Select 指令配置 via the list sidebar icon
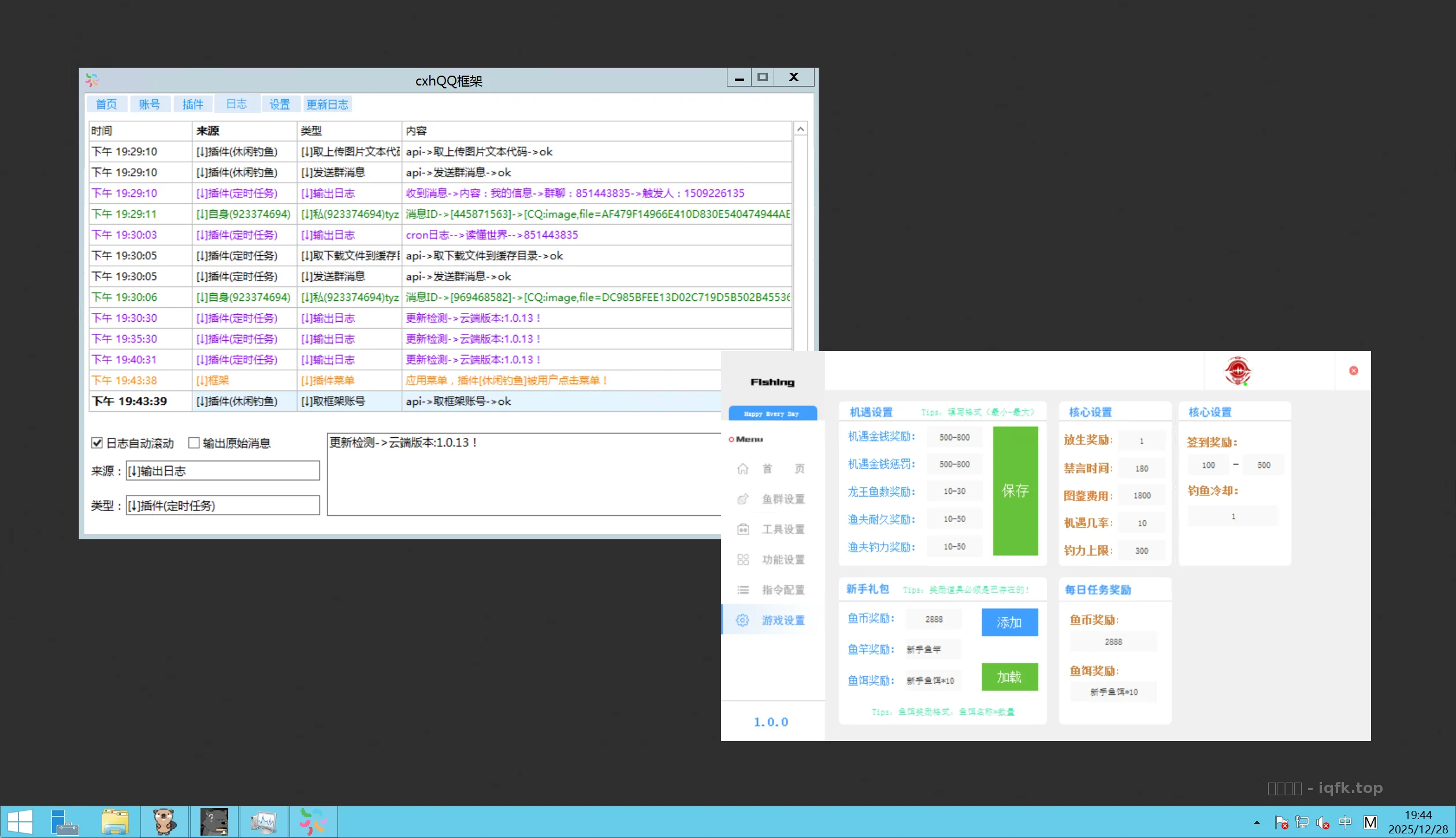The width and height of the screenshot is (1456, 838). coord(744,590)
